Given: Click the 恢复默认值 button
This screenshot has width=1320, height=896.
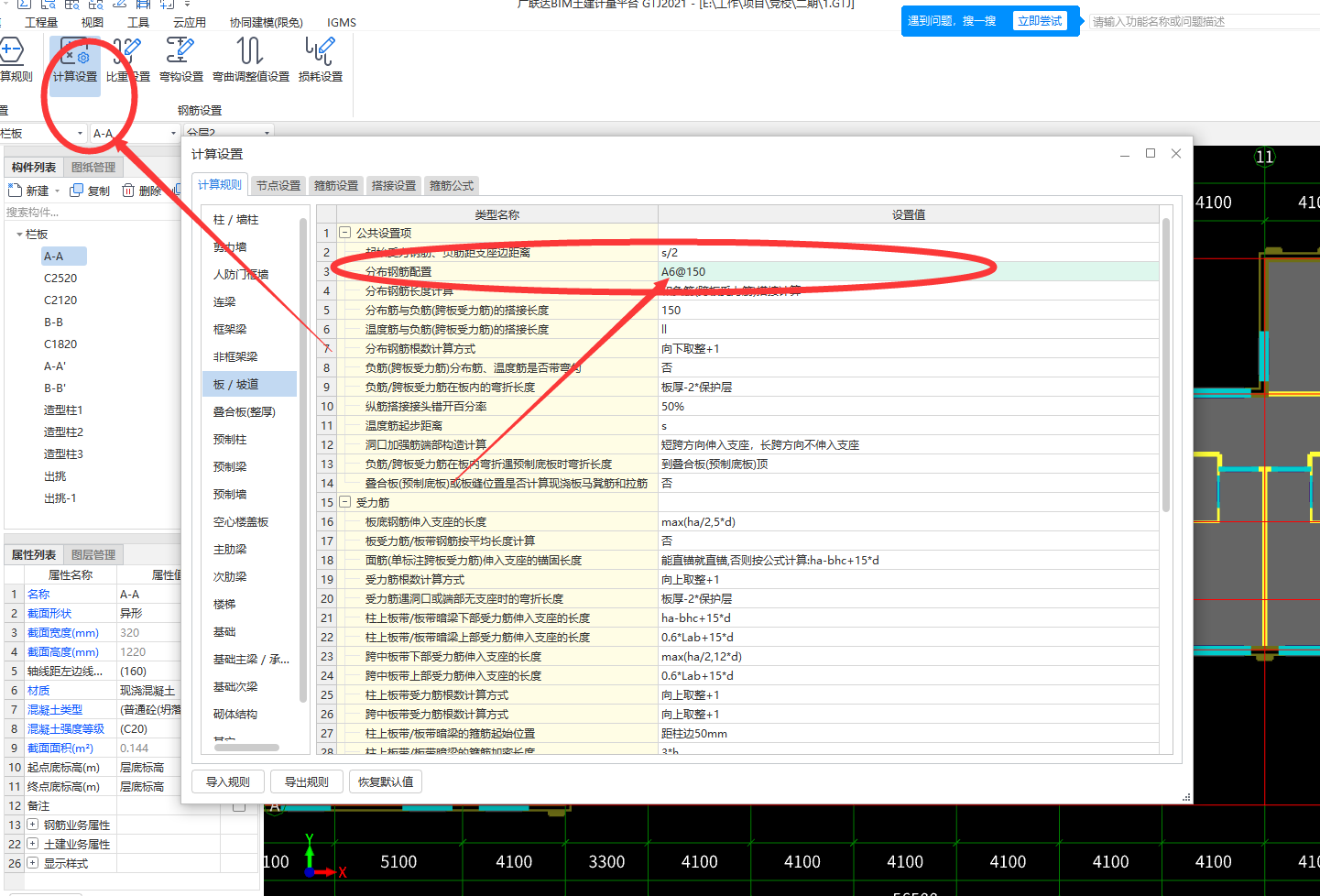Looking at the screenshot, I should point(386,781).
